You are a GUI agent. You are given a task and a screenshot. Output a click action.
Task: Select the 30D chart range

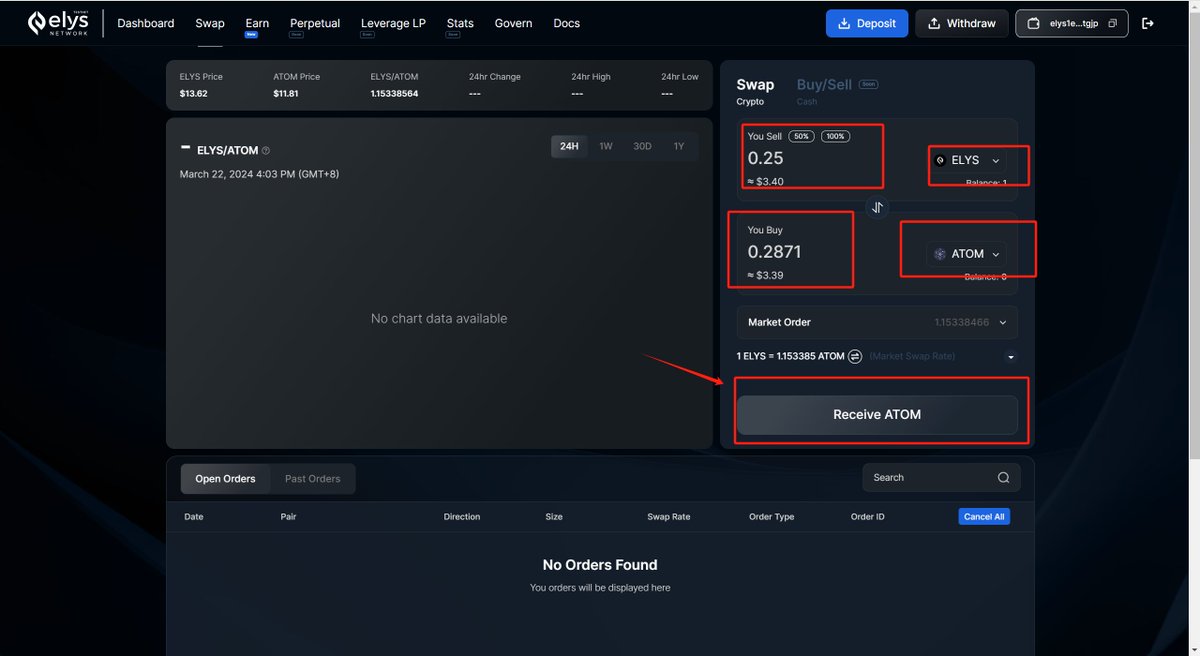642,146
